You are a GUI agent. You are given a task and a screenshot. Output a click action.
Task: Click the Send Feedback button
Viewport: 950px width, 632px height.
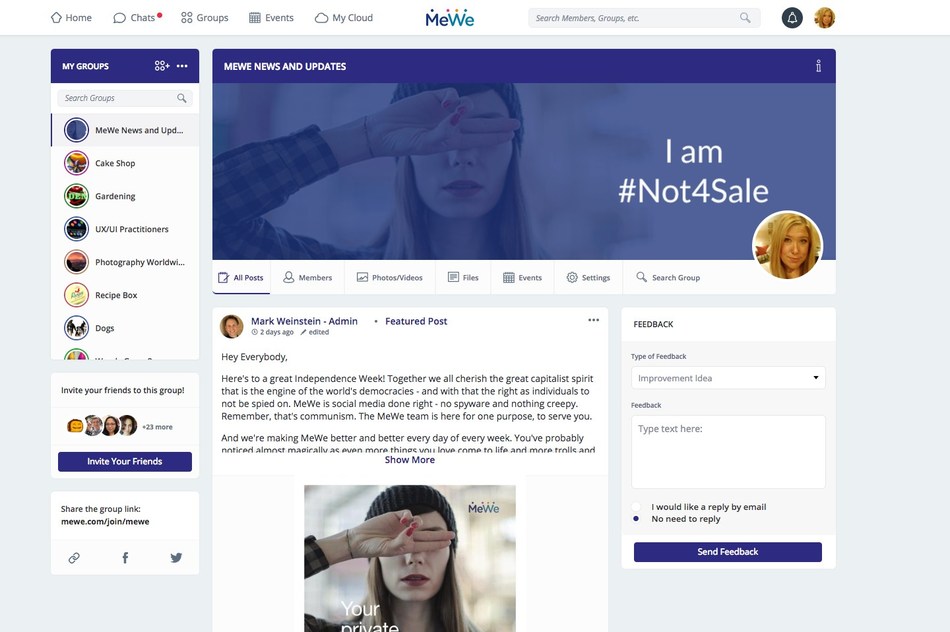point(727,552)
